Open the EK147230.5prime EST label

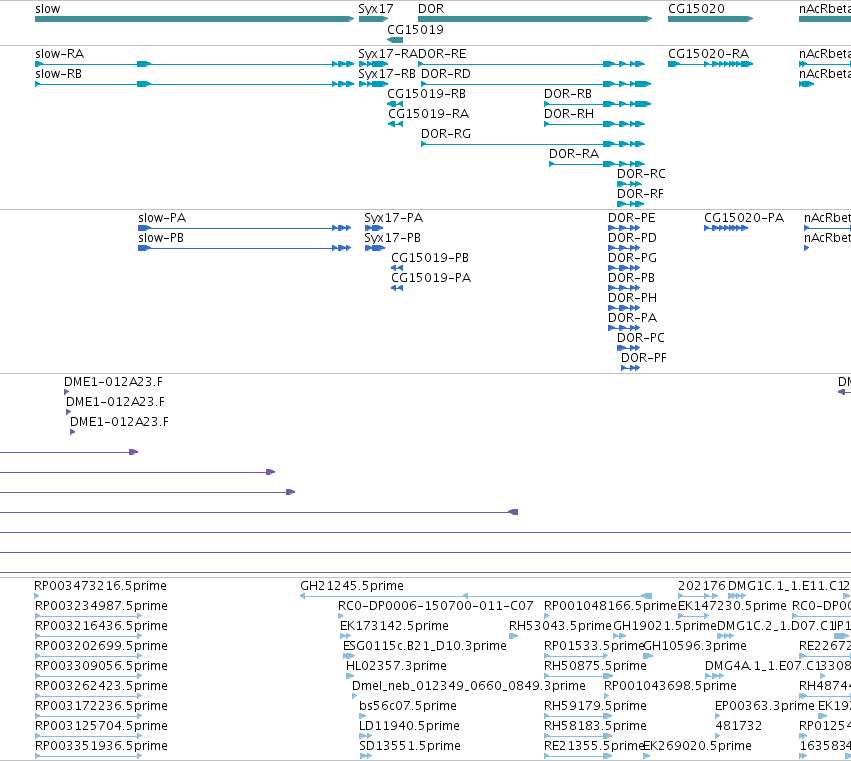coord(733,606)
